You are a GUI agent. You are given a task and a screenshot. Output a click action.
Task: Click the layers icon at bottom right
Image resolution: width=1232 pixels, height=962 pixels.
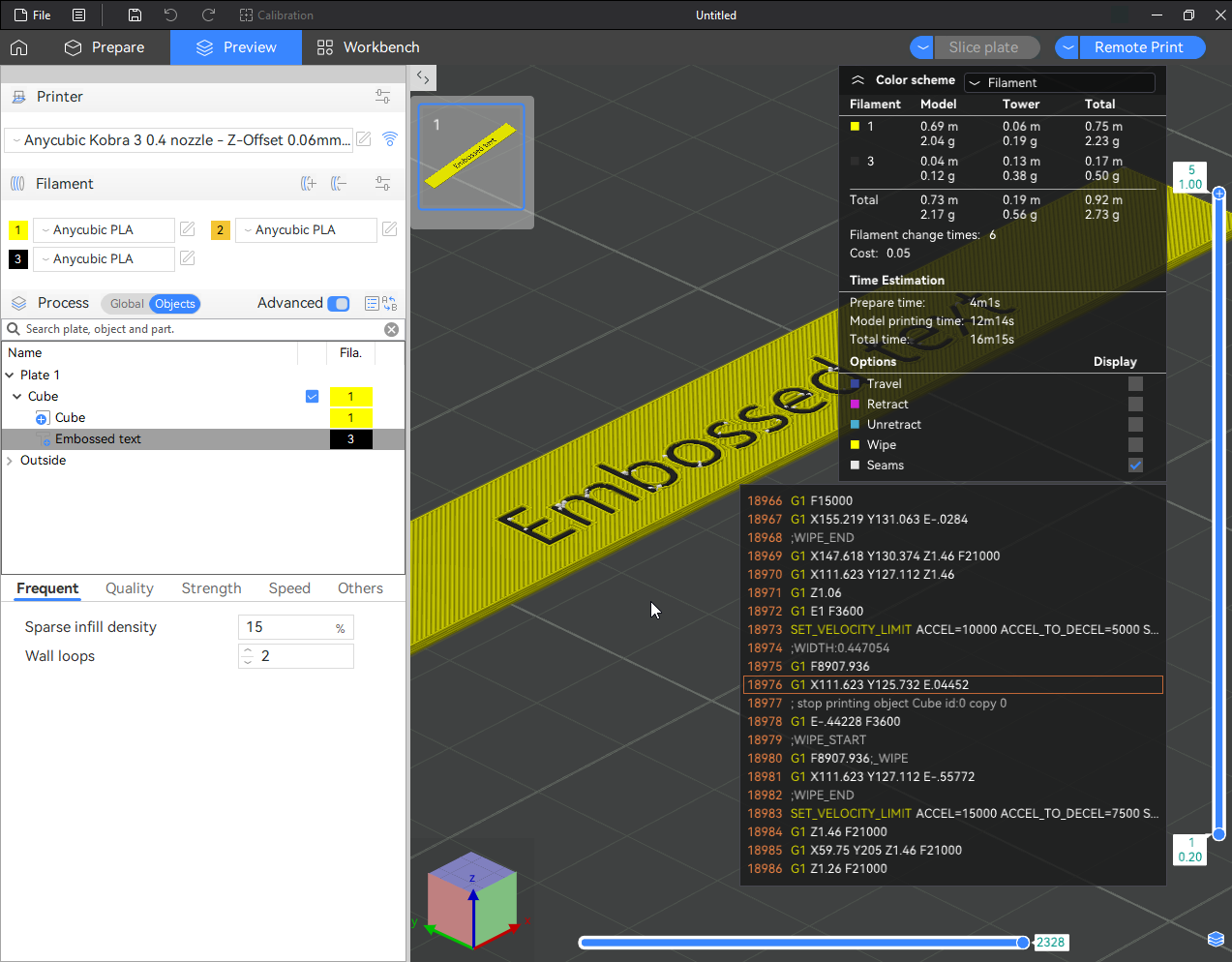click(1216, 939)
